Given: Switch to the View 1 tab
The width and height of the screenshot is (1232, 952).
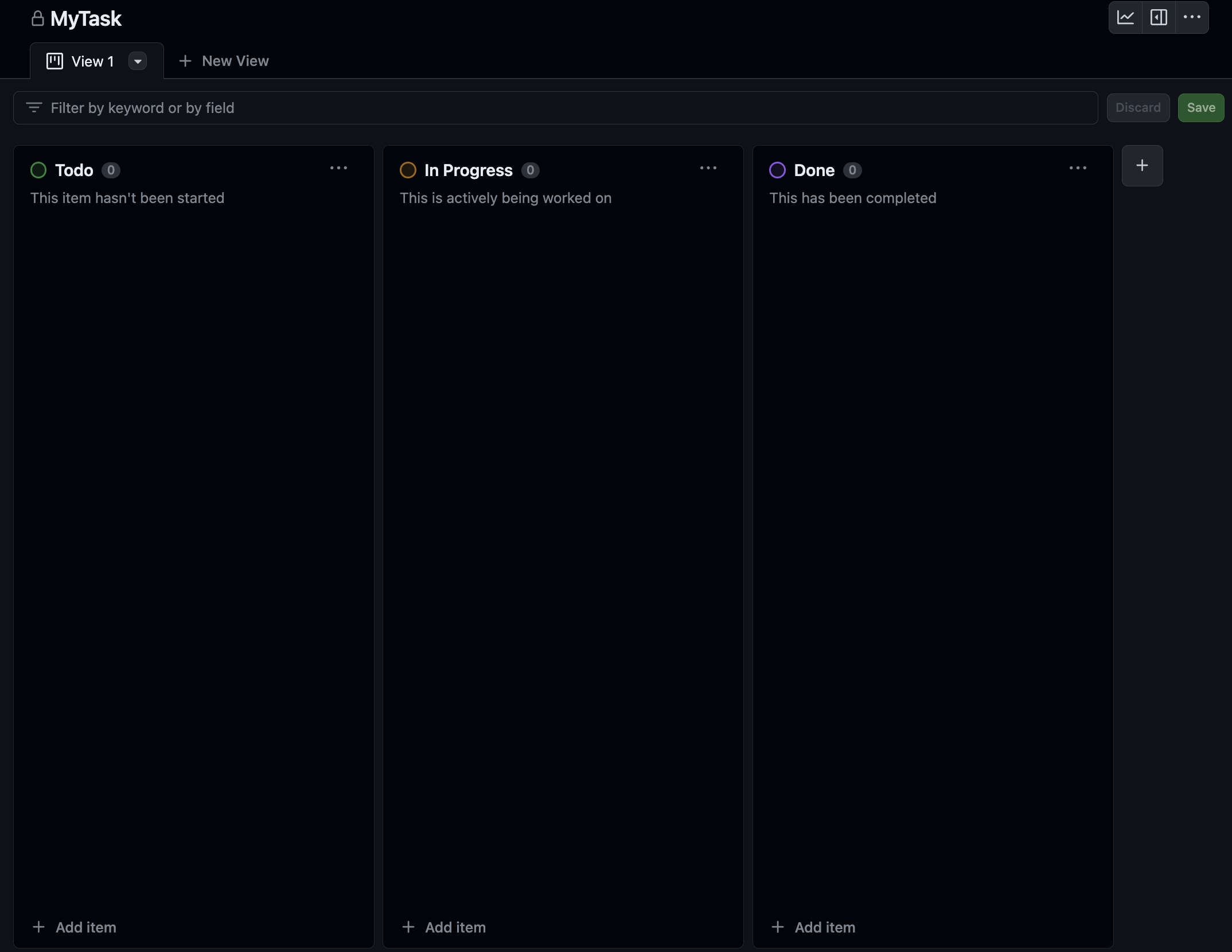Looking at the screenshot, I should click(92, 61).
